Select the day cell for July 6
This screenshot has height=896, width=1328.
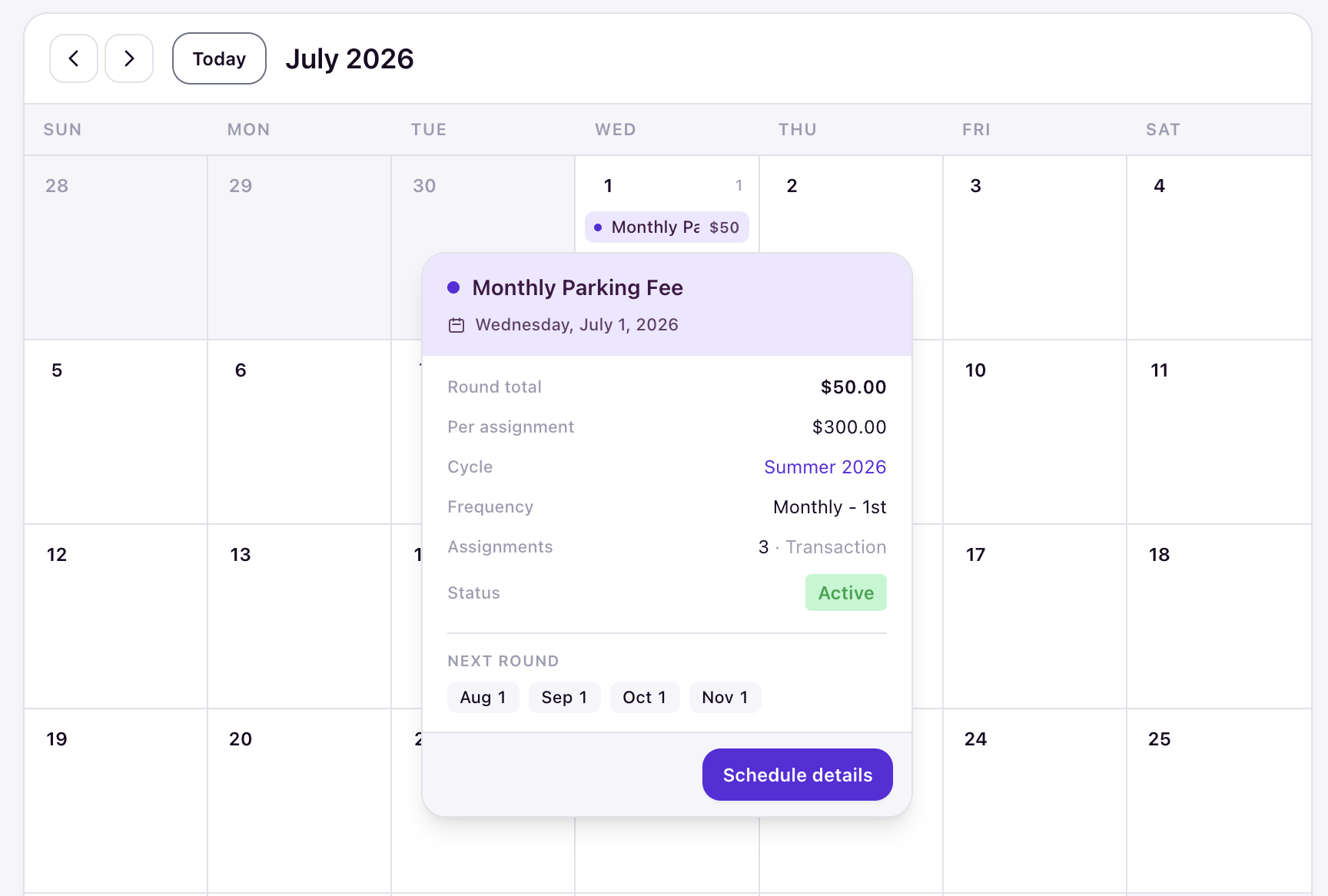299,432
